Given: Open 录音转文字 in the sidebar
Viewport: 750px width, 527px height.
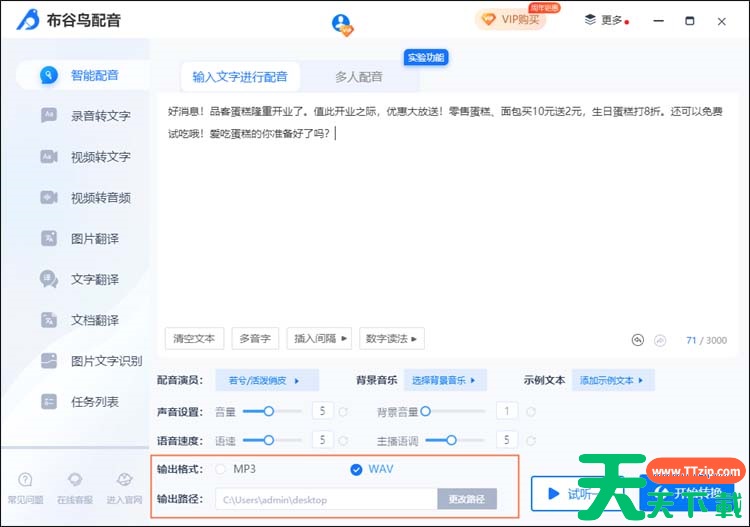Looking at the screenshot, I should tap(86, 116).
